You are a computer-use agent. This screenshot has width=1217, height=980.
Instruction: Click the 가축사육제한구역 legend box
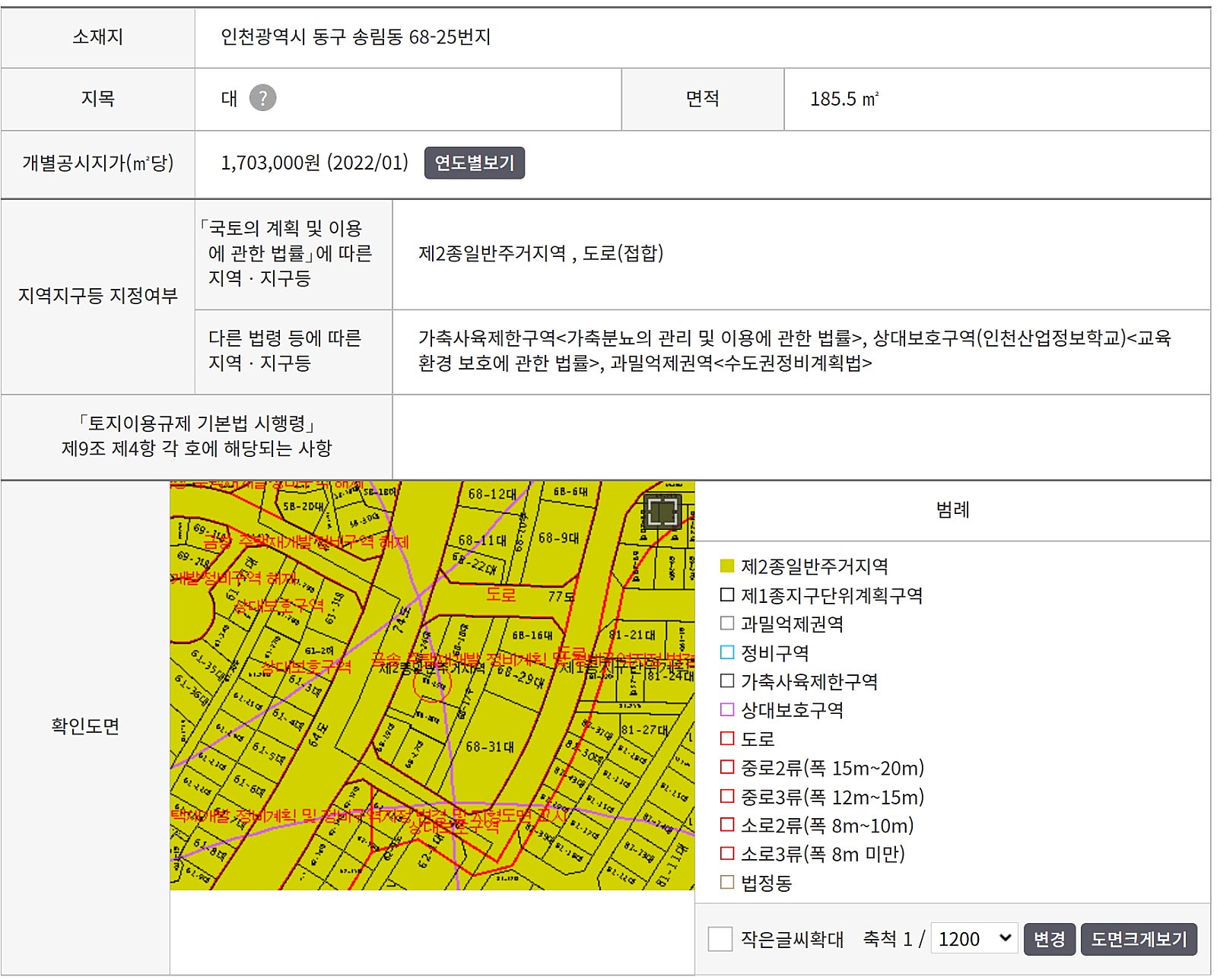727,681
